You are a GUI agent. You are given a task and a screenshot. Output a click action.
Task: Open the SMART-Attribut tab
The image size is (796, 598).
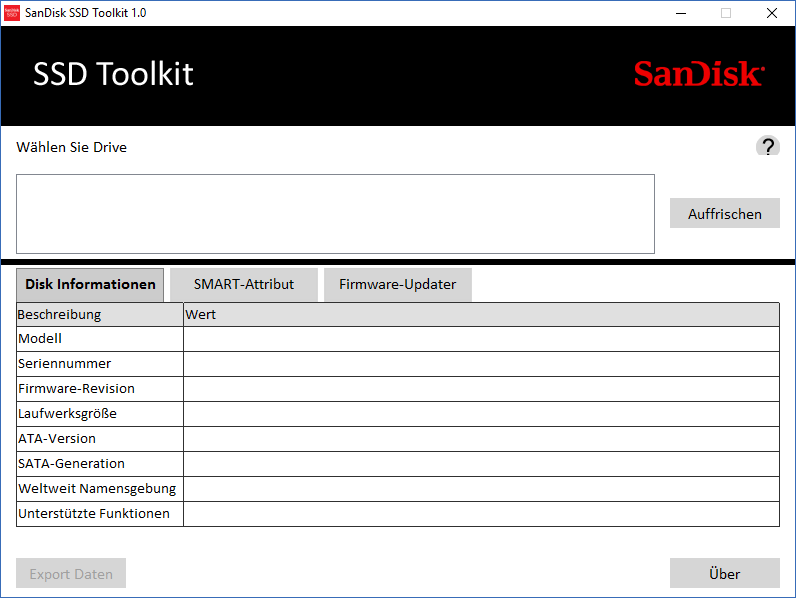(244, 284)
